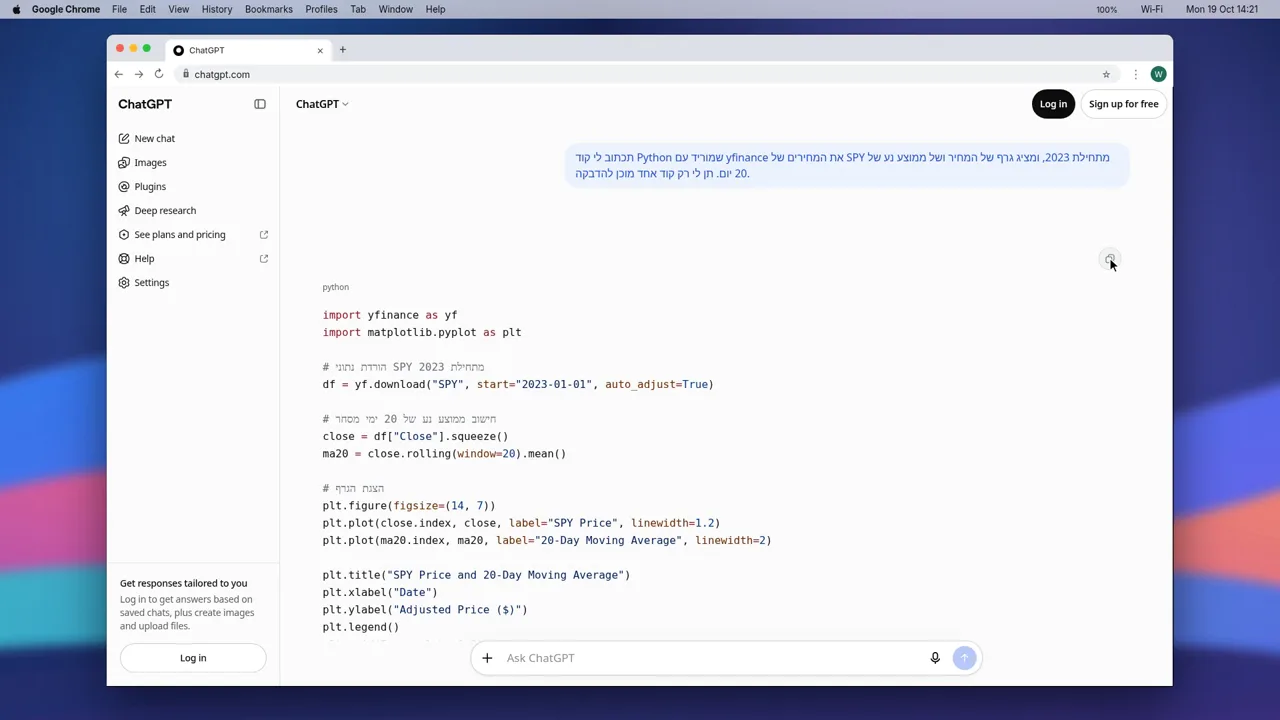Open Plugins in the sidebar
This screenshot has height=720, width=1280.
[150, 187]
